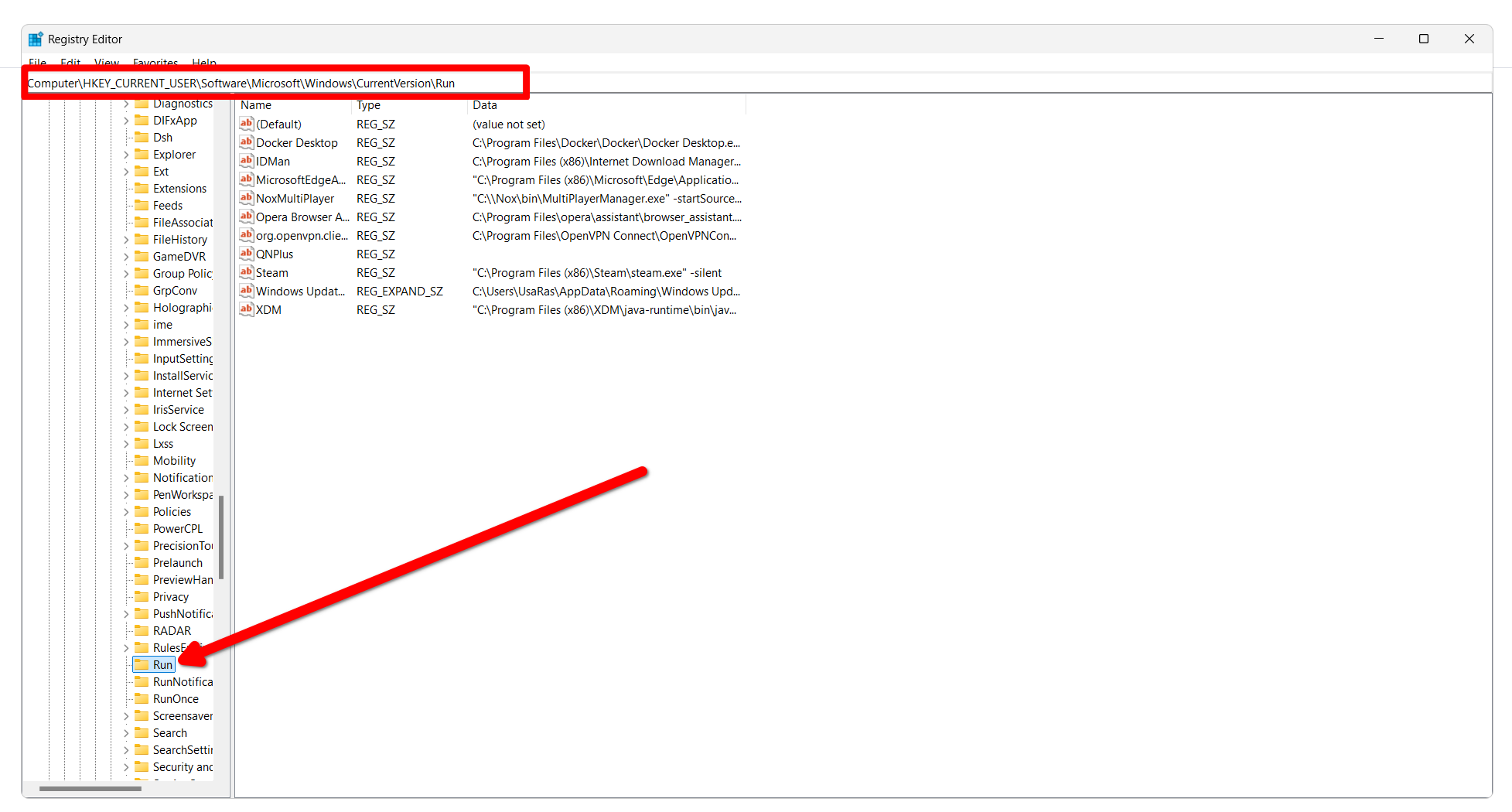Click inside the registry path address bar
The height and width of the screenshot is (812, 1512).
point(271,83)
